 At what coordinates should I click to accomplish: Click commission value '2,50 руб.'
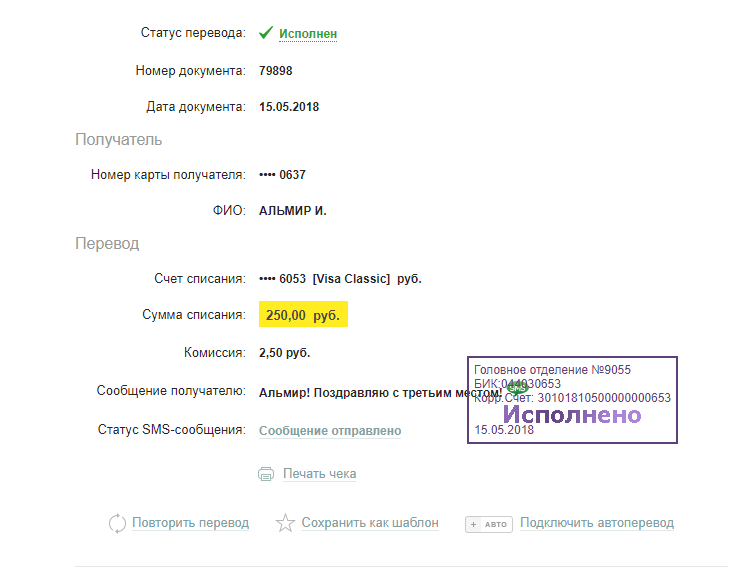click(285, 352)
